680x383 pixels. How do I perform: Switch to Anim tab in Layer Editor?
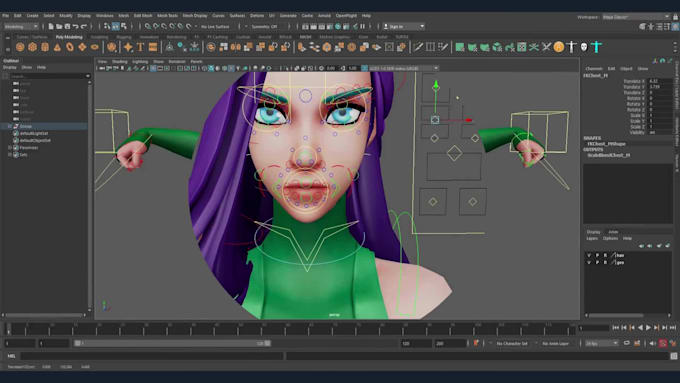point(613,232)
